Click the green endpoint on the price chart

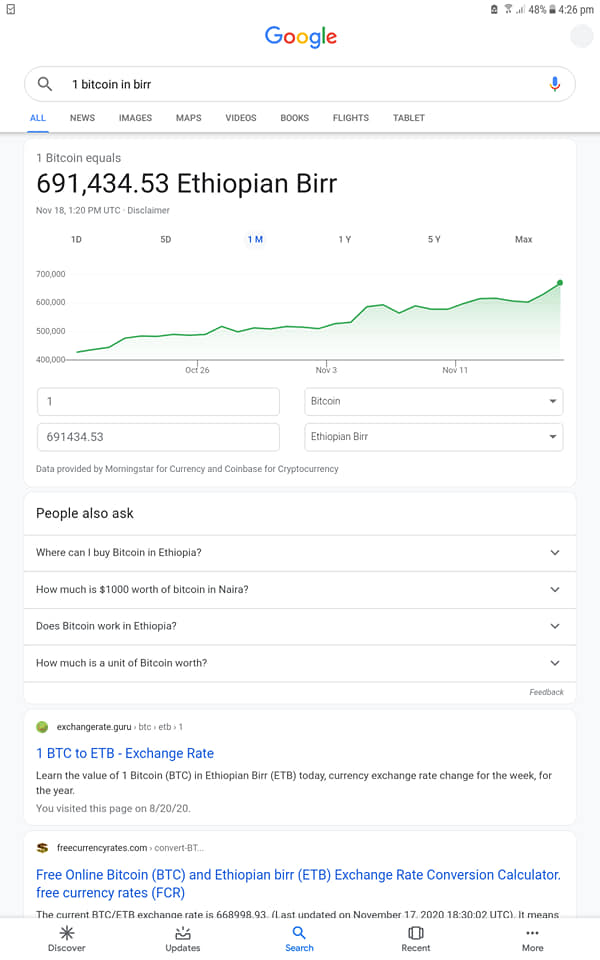click(x=560, y=283)
